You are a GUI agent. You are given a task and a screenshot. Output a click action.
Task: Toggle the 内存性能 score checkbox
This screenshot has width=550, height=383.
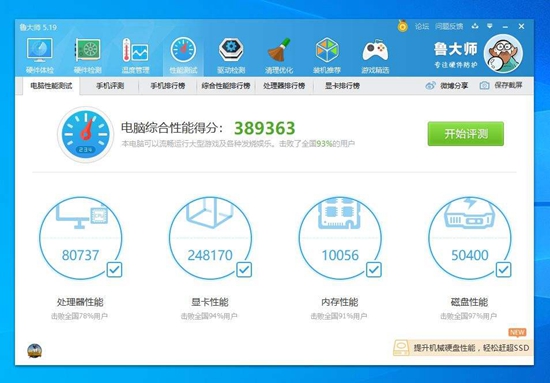click(374, 269)
